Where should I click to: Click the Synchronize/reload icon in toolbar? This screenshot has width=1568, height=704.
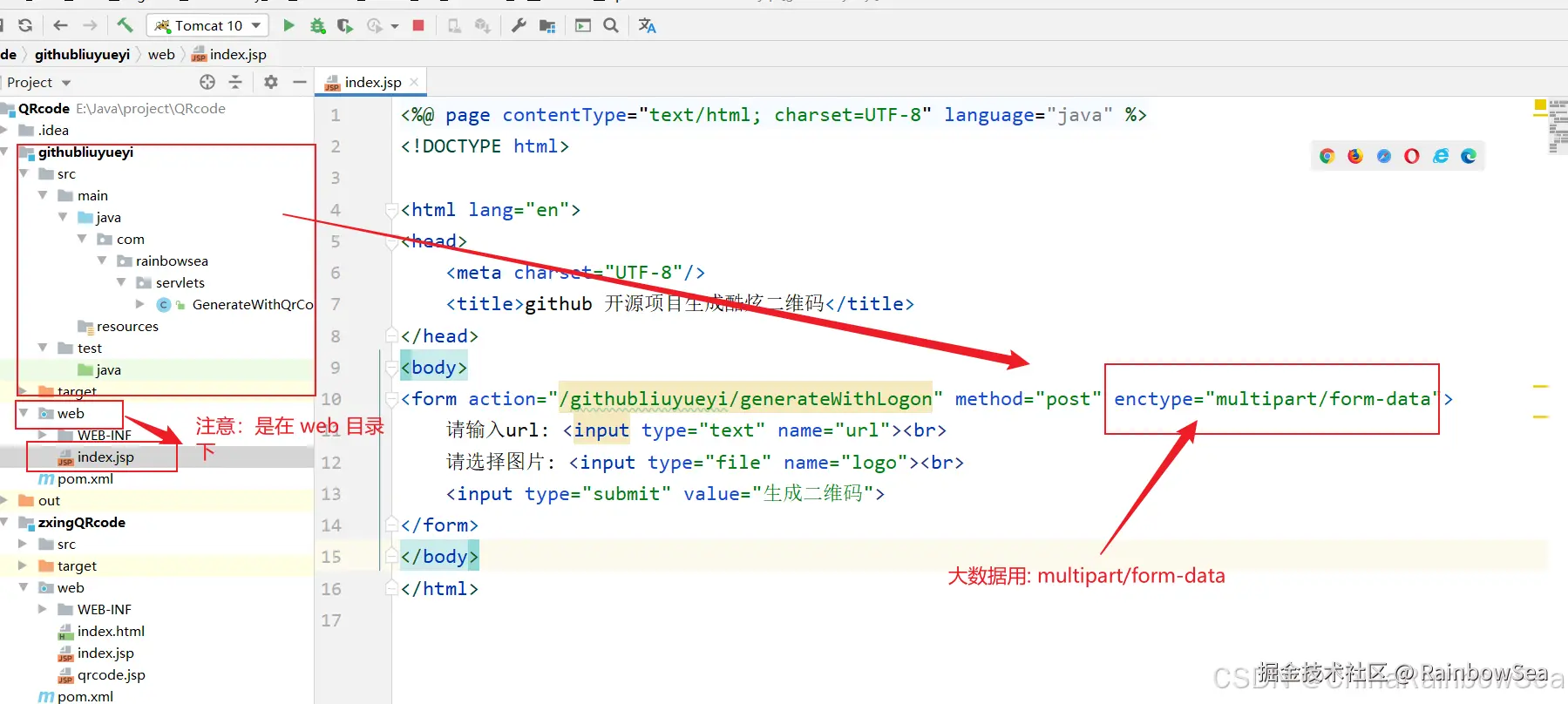point(25,25)
